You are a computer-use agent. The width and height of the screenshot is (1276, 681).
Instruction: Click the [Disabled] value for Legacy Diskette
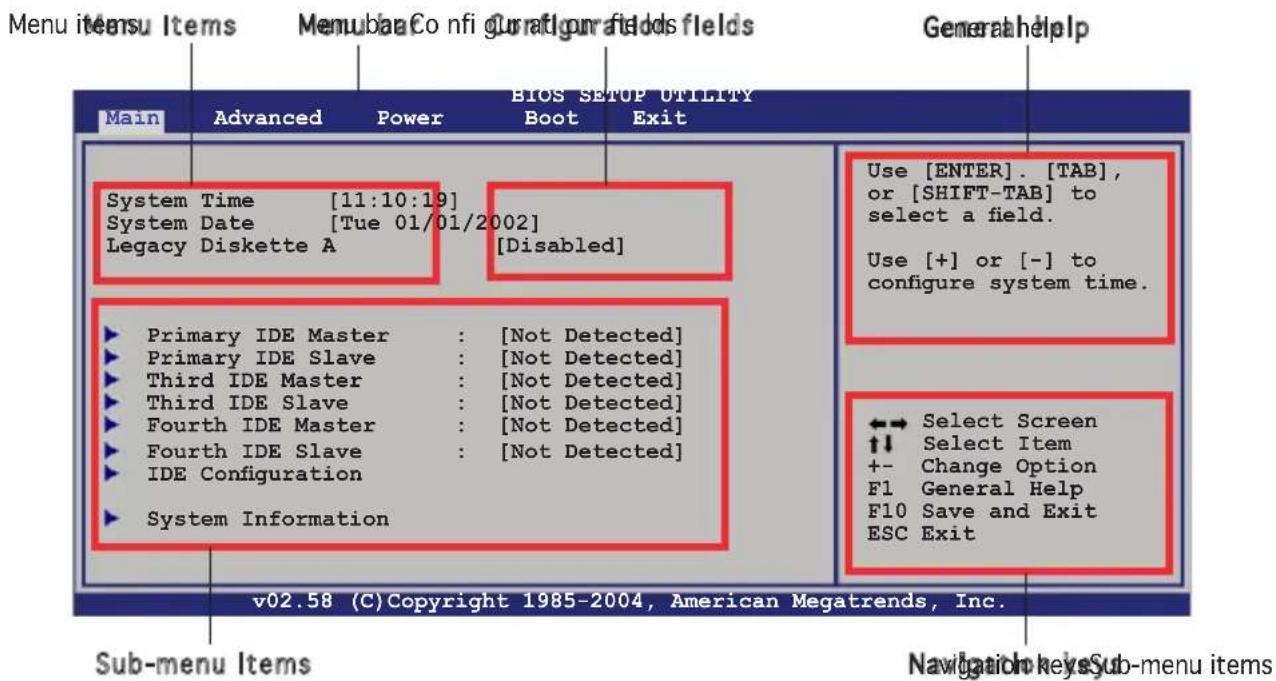(560, 246)
